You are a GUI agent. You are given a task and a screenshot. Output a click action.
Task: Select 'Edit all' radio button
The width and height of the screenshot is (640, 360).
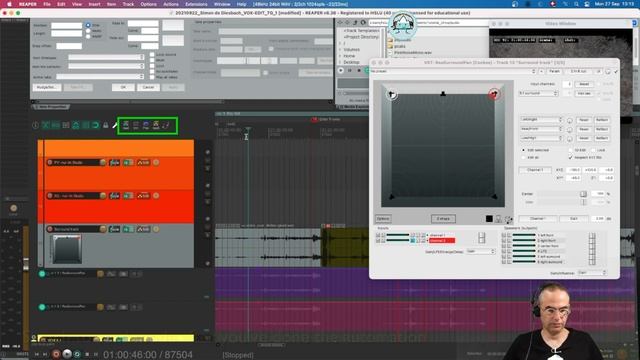[x=524, y=157]
